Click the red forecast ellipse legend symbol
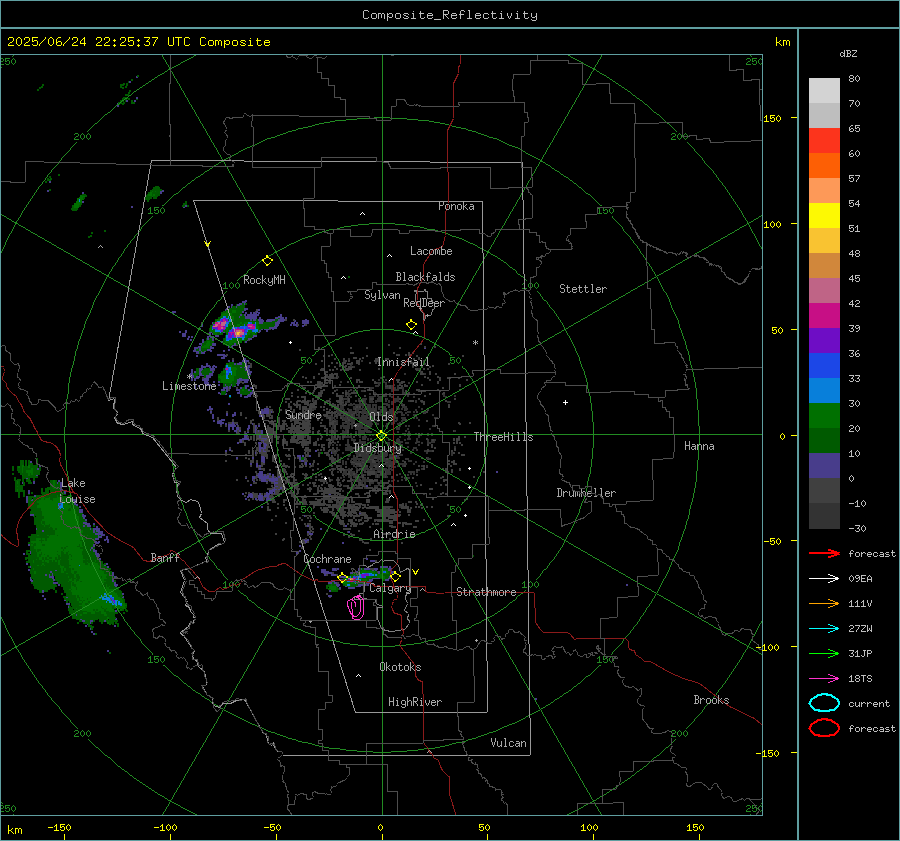This screenshot has width=900, height=841. click(824, 728)
